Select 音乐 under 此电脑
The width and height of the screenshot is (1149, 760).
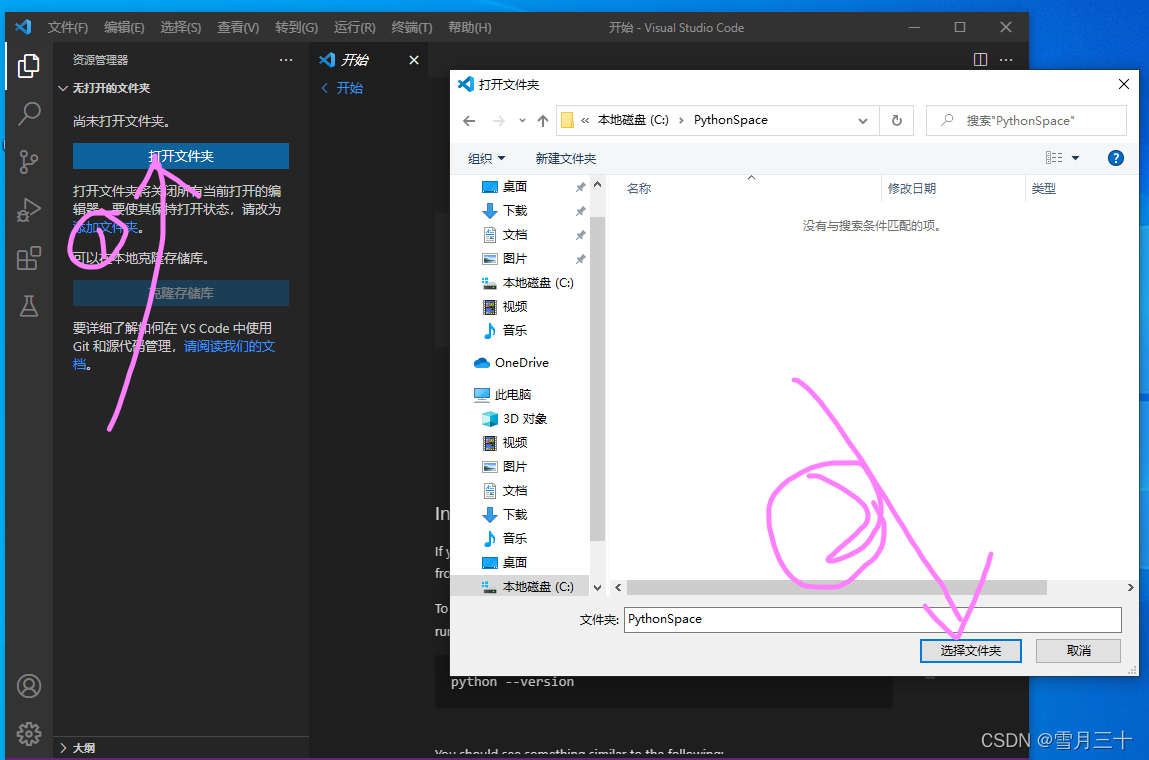tap(505, 539)
